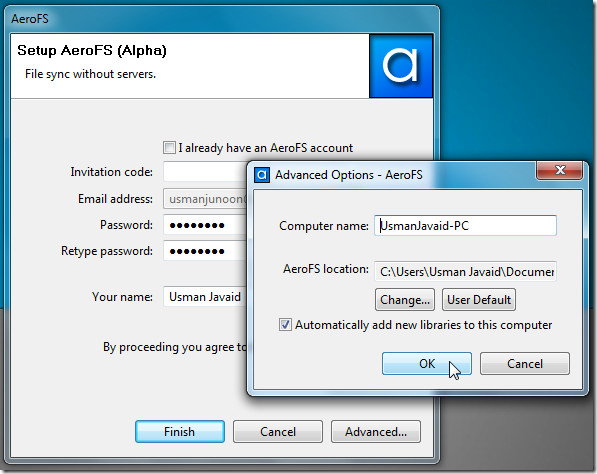This screenshot has width=597, height=474.
Task: Click the large AeroFS logo in the setup header
Action: coord(401,66)
